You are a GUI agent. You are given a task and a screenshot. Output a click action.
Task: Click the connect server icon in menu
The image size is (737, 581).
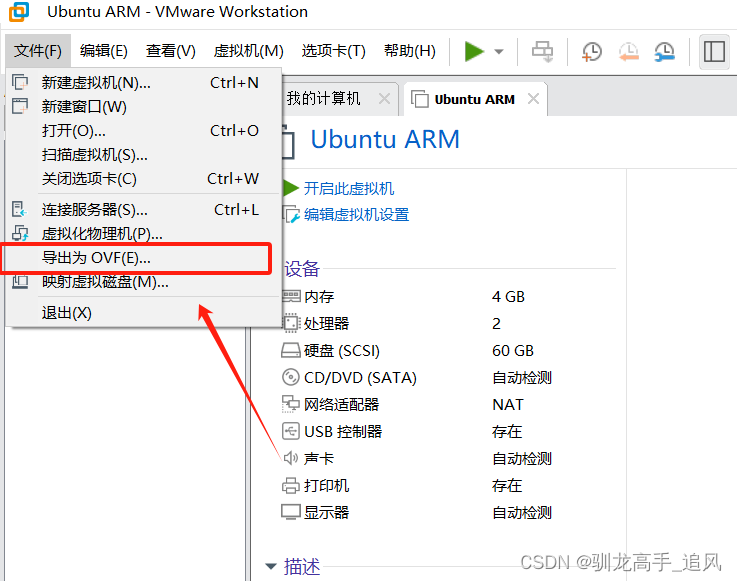20,209
